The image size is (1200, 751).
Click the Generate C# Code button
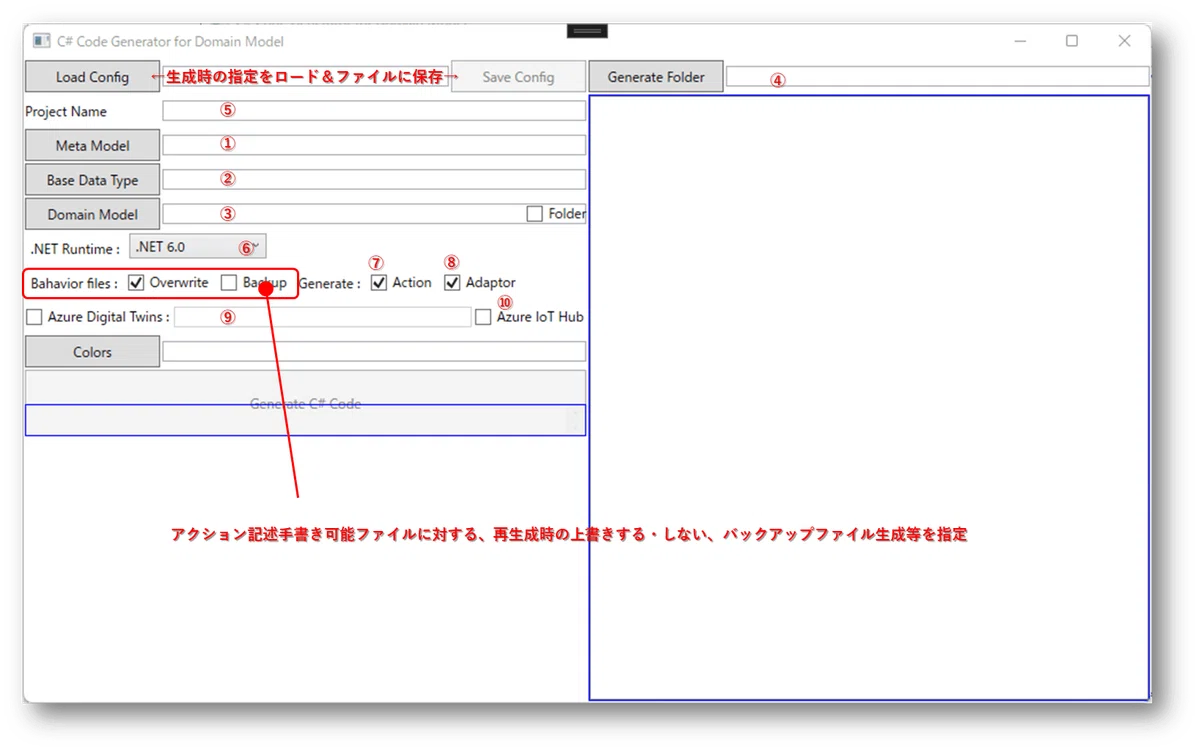pos(305,403)
